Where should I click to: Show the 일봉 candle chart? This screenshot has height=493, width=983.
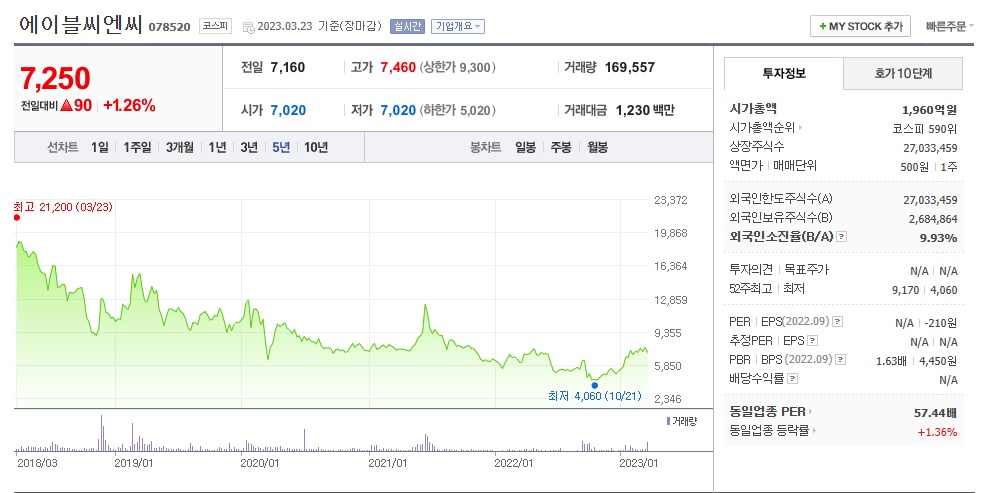(525, 147)
